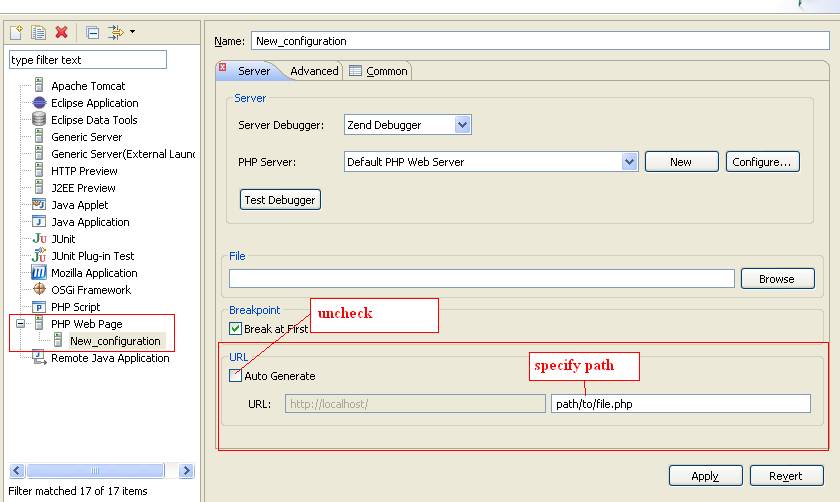
Task: Click the horizontal scrollbar thumb in tree
Action: [x=95, y=470]
